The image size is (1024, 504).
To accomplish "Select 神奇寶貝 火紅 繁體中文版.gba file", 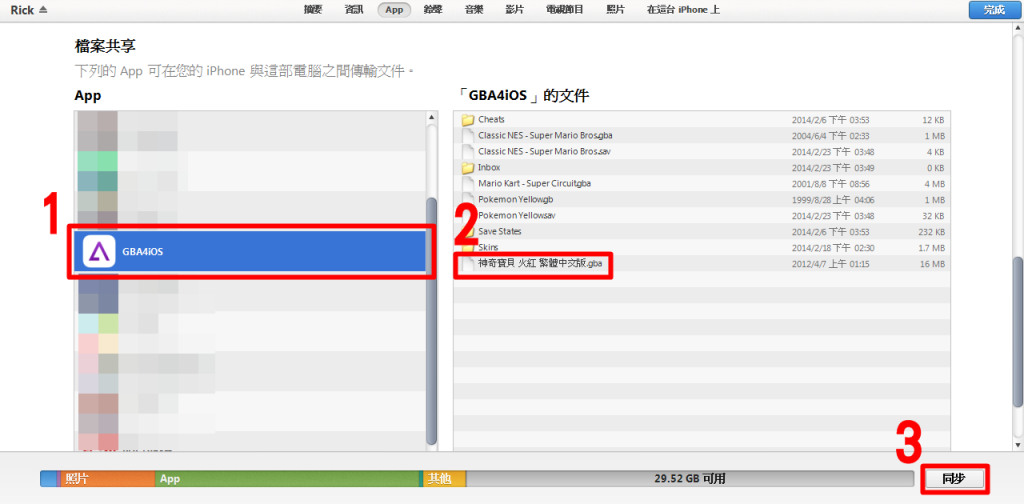I will pos(701,264).
